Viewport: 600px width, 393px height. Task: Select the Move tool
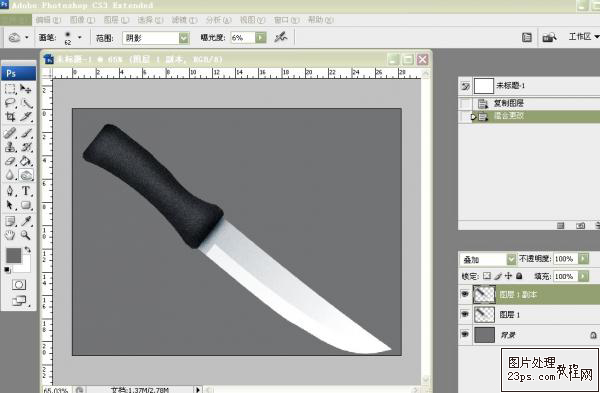click(x=26, y=89)
